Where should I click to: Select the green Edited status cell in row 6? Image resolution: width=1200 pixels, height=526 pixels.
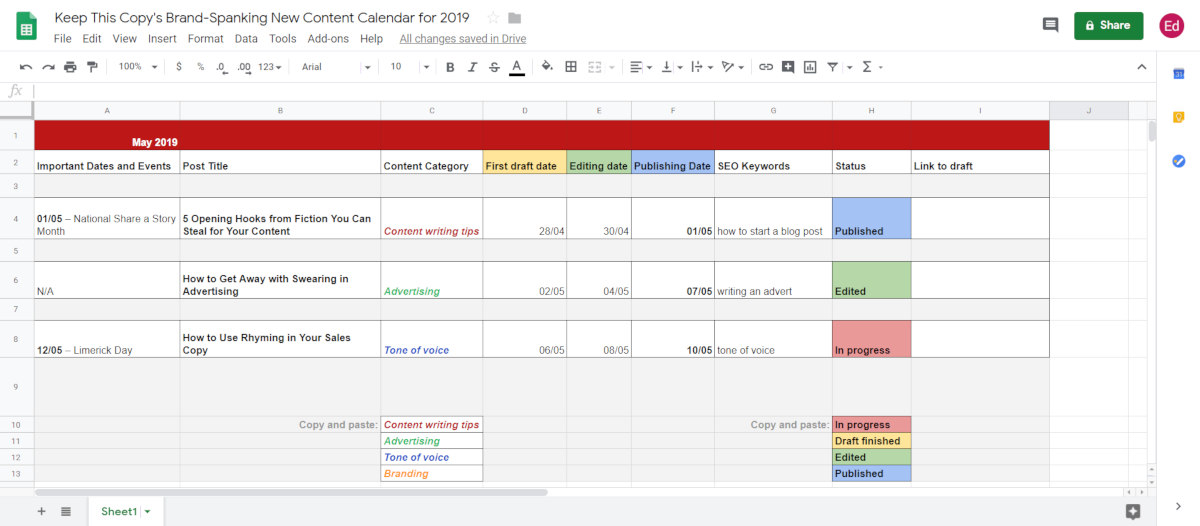click(x=871, y=280)
